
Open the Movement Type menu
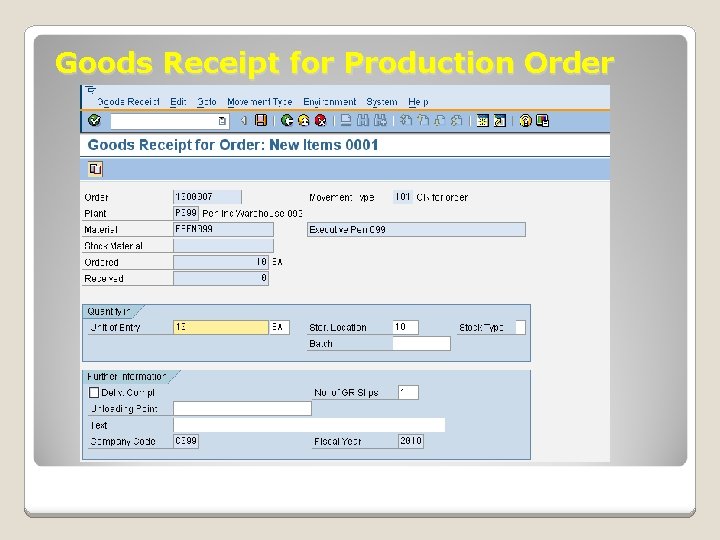(259, 101)
